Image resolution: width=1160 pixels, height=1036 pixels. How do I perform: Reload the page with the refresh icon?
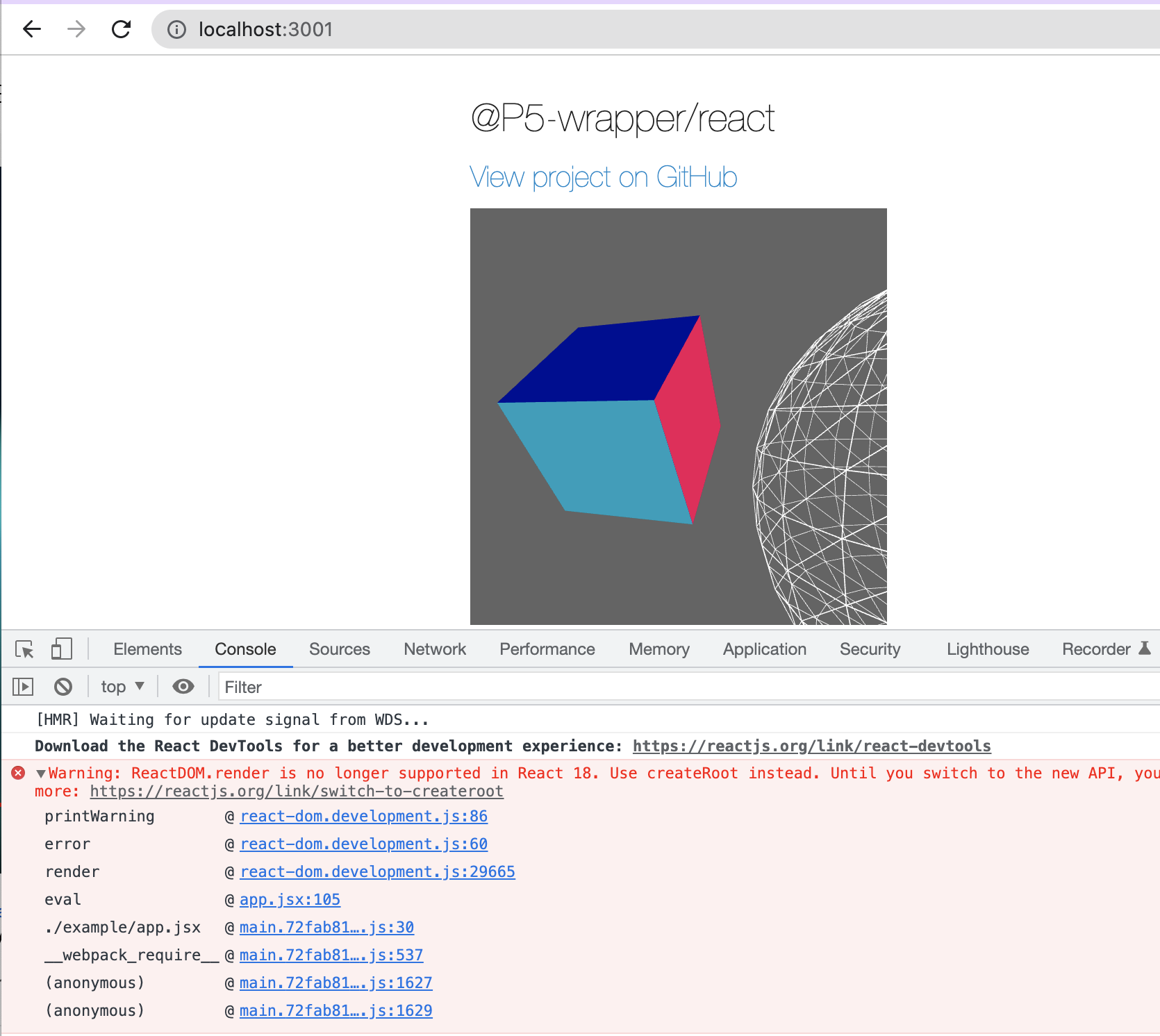(122, 29)
